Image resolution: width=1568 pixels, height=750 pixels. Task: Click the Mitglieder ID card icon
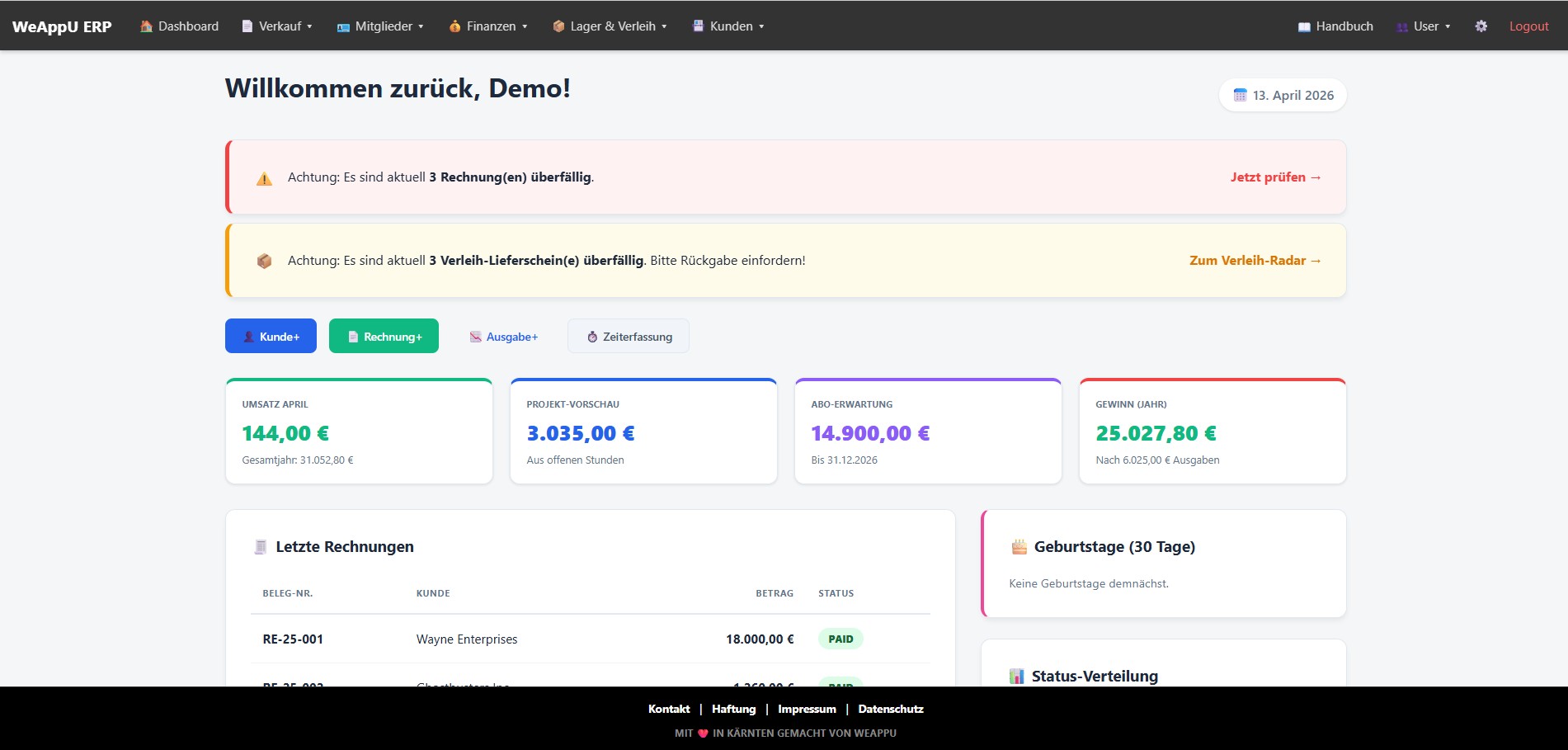coord(343,26)
